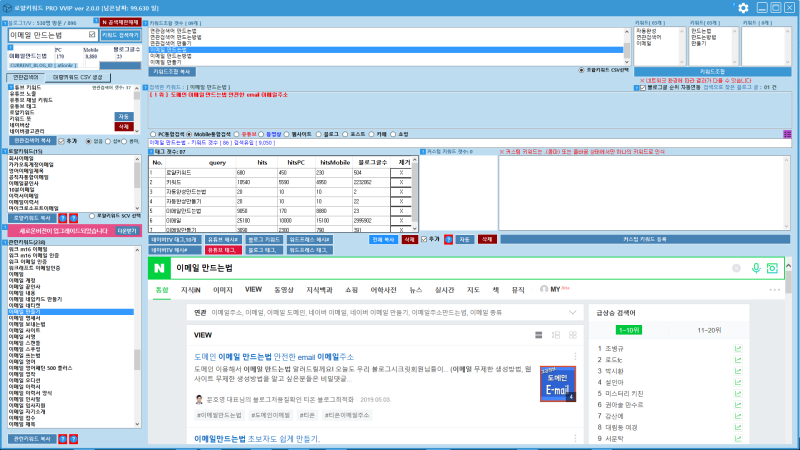
Task: Open the trend chart icon for 미스터리 키친
Action: click(738, 393)
